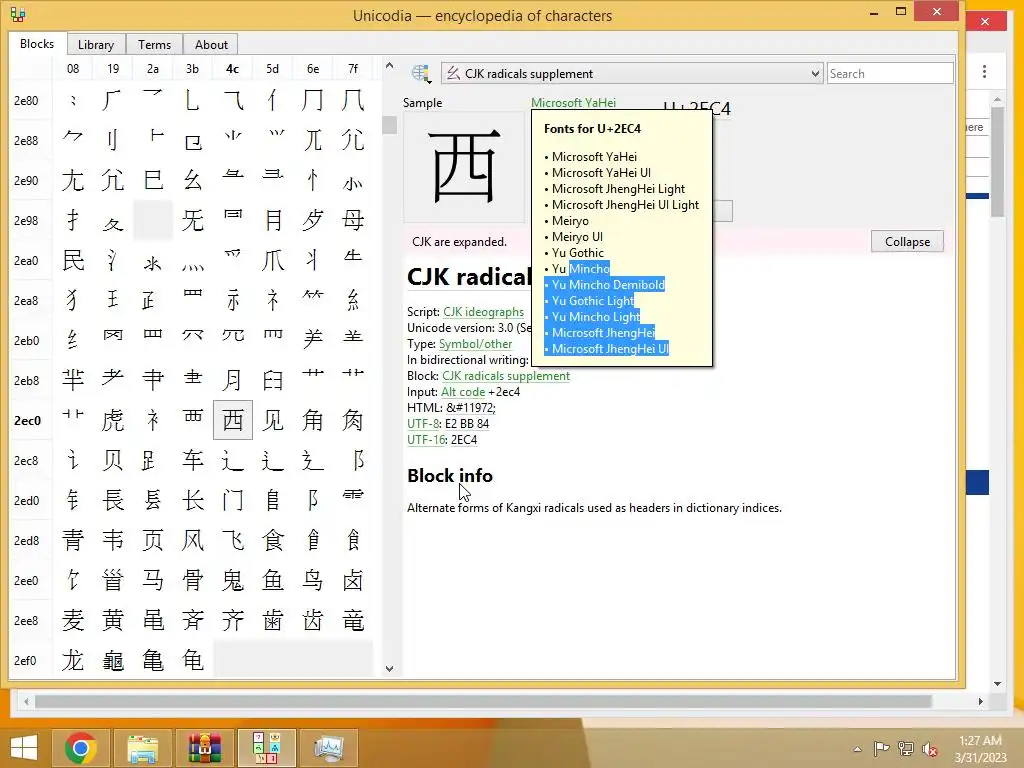Select character 鱼 in row 2ee0
This screenshot has width=1024, height=768.
click(273, 580)
